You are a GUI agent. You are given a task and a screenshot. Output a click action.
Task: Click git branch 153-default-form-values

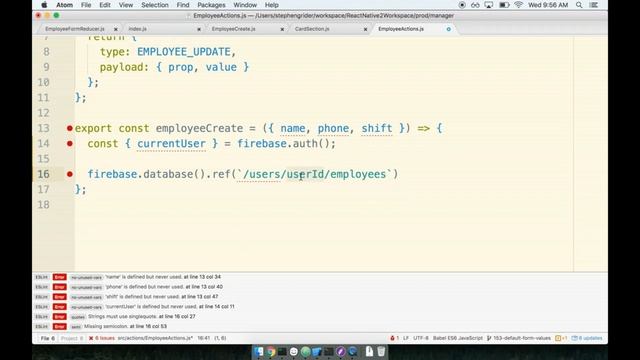(x=519, y=338)
